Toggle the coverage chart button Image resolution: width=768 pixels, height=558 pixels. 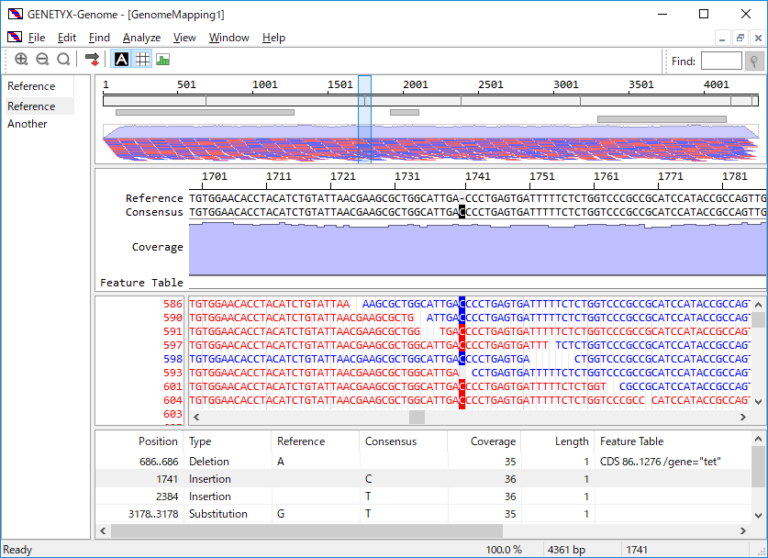[163, 59]
